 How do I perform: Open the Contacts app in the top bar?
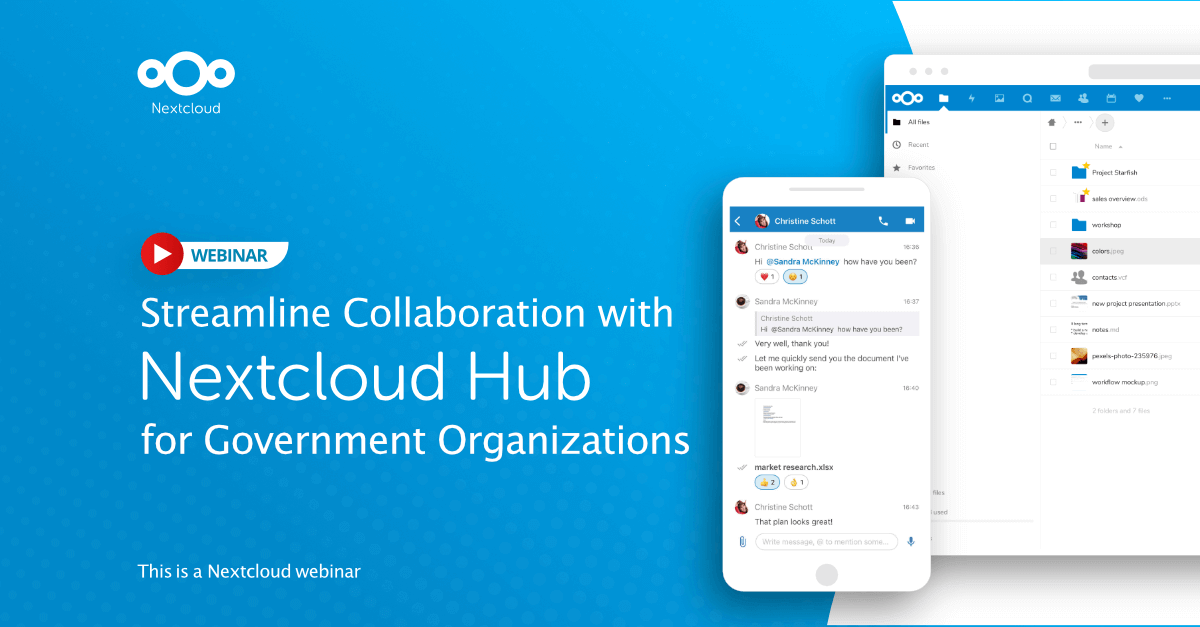click(x=1083, y=98)
